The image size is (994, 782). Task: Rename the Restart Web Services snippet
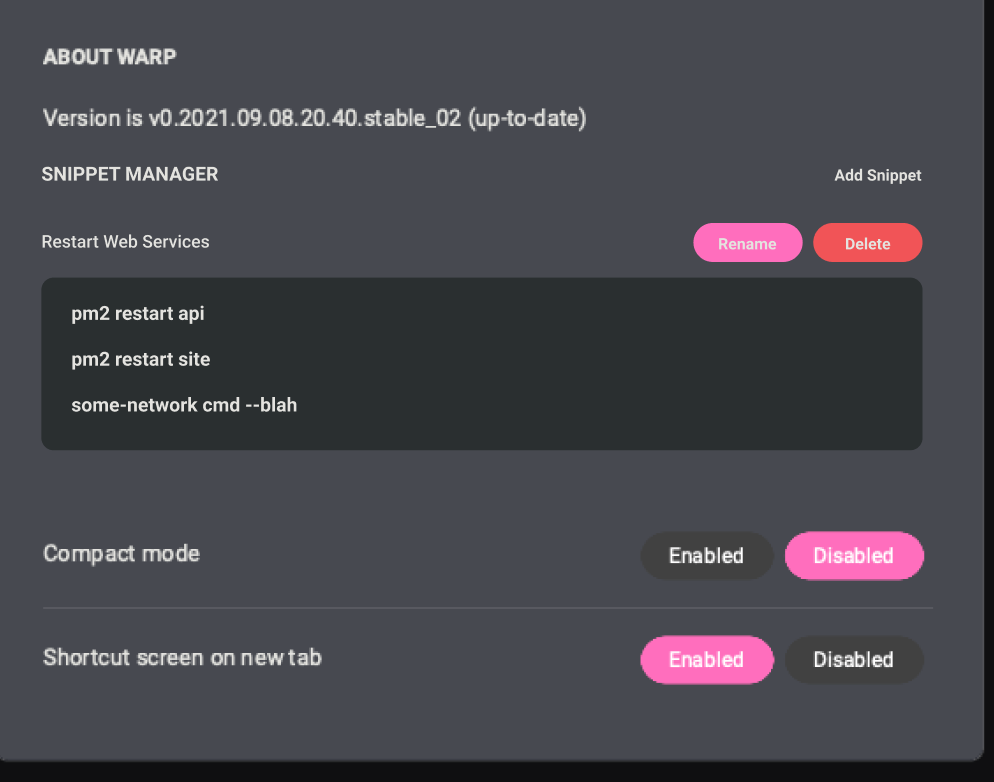tap(747, 242)
